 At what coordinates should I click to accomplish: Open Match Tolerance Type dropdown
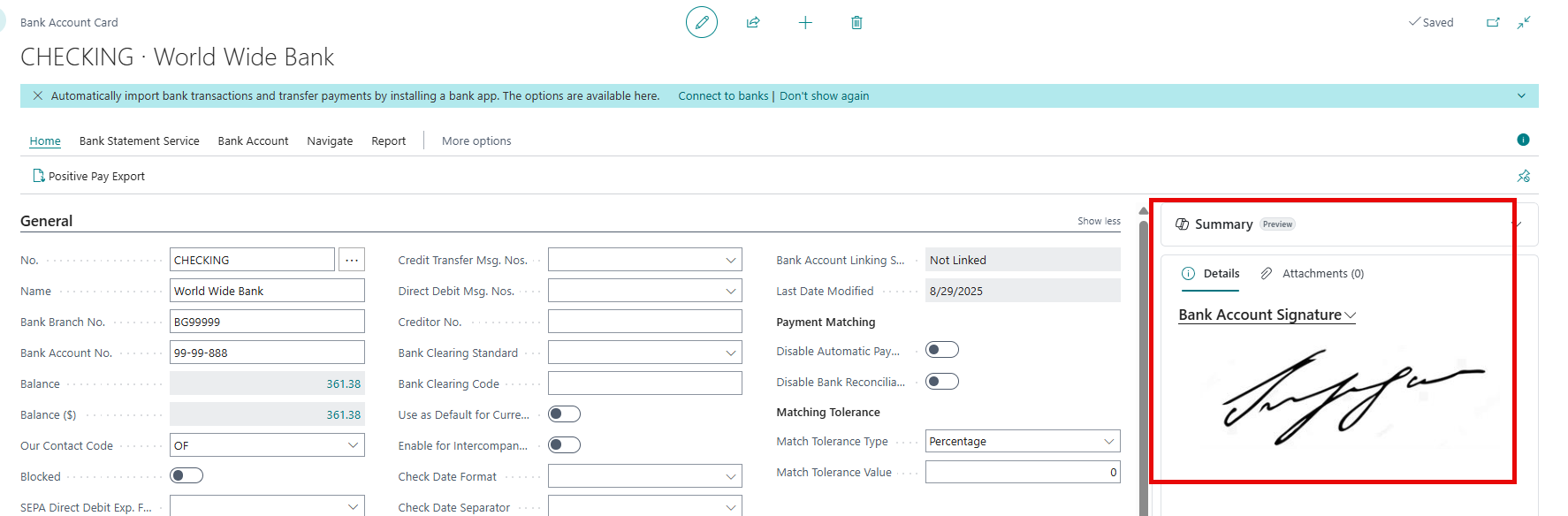[1109, 441]
